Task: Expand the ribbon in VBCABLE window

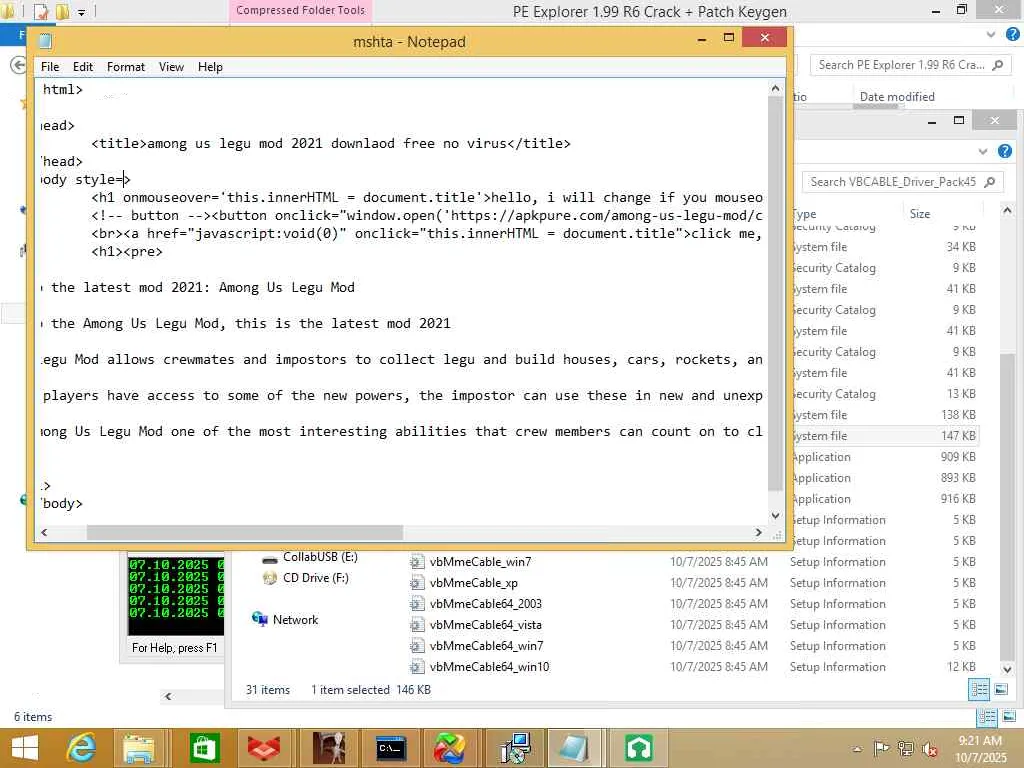Action: (982, 152)
